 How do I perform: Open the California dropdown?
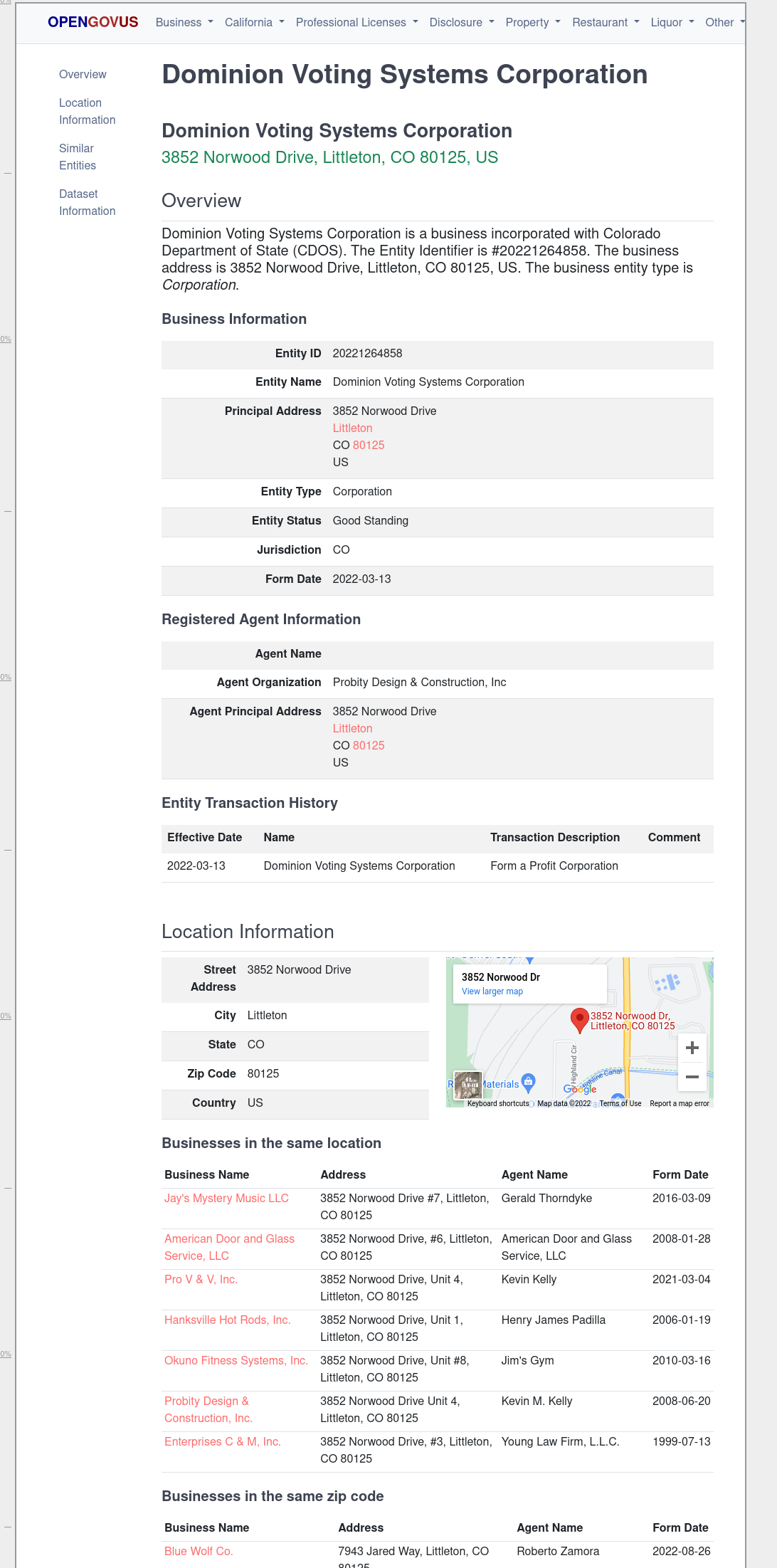pos(255,23)
